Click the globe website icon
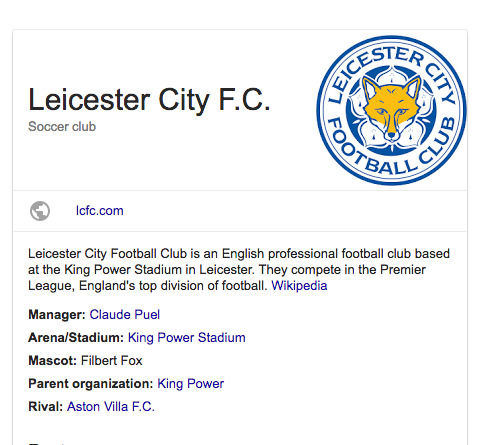Viewport: 503px width, 445px height. tap(40, 211)
